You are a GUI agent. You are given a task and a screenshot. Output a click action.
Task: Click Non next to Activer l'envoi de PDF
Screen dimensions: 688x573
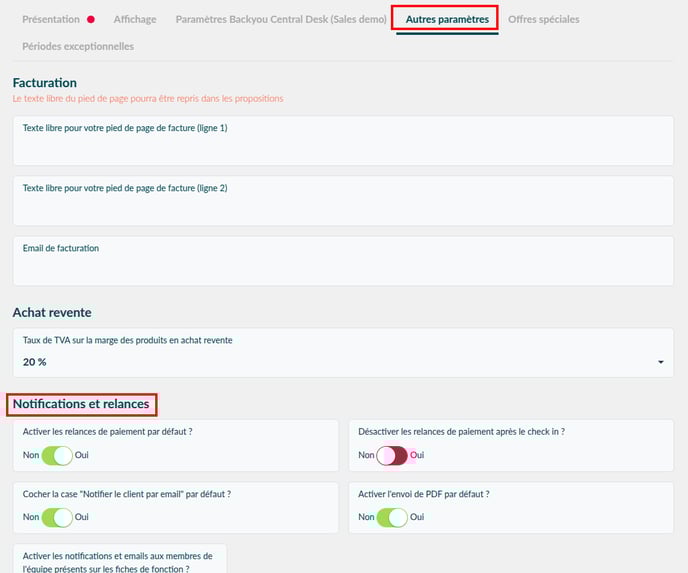pos(366,517)
